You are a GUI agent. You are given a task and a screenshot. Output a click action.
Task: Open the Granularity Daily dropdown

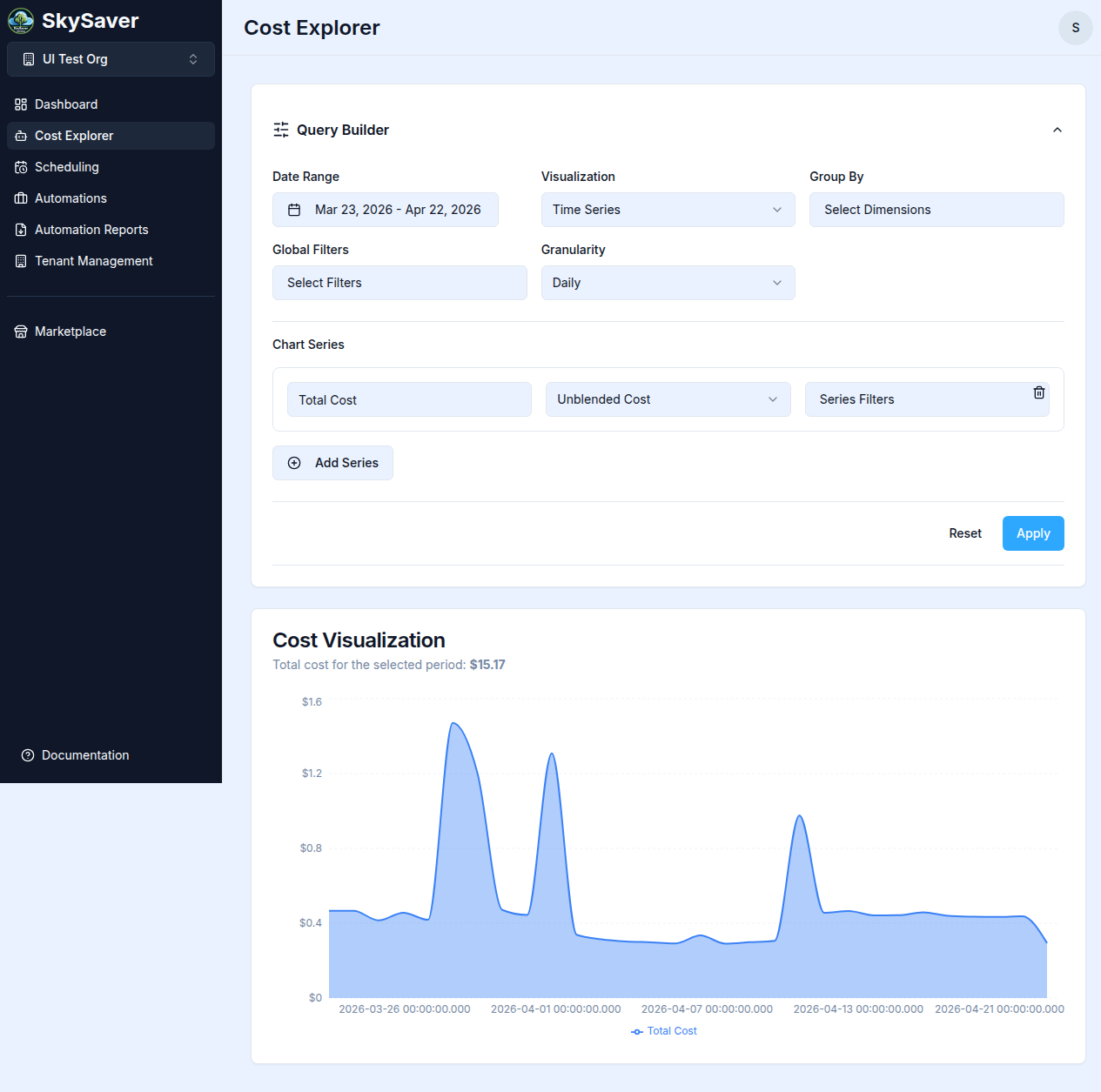pos(668,283)
